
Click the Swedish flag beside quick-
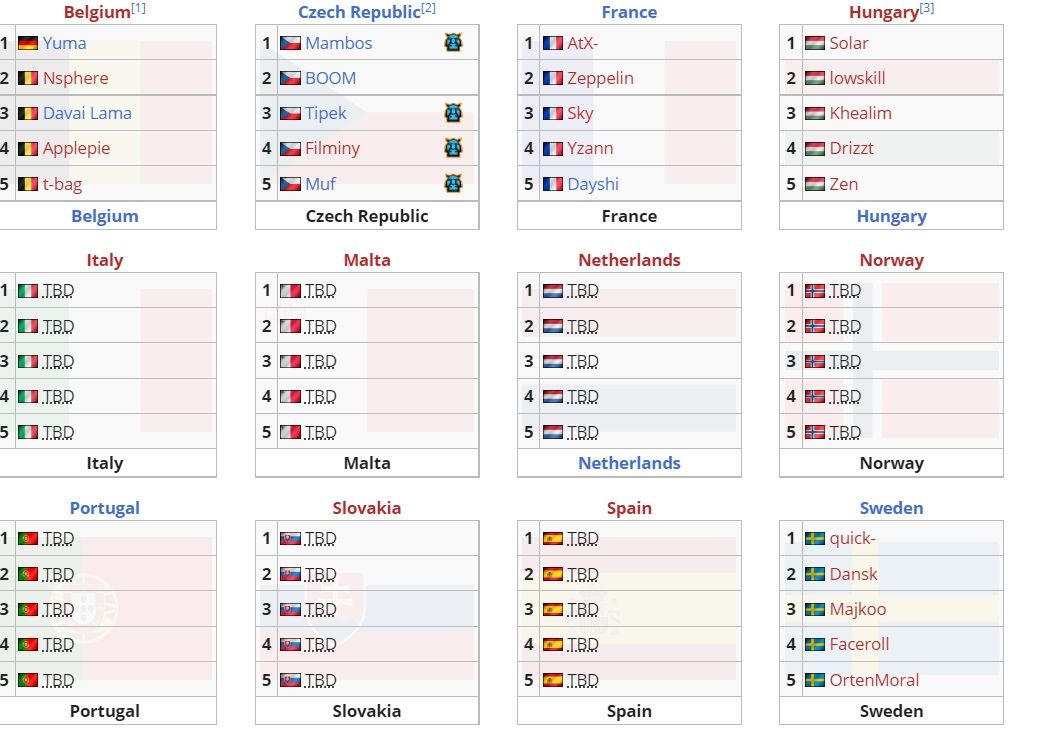coord(815,538)
